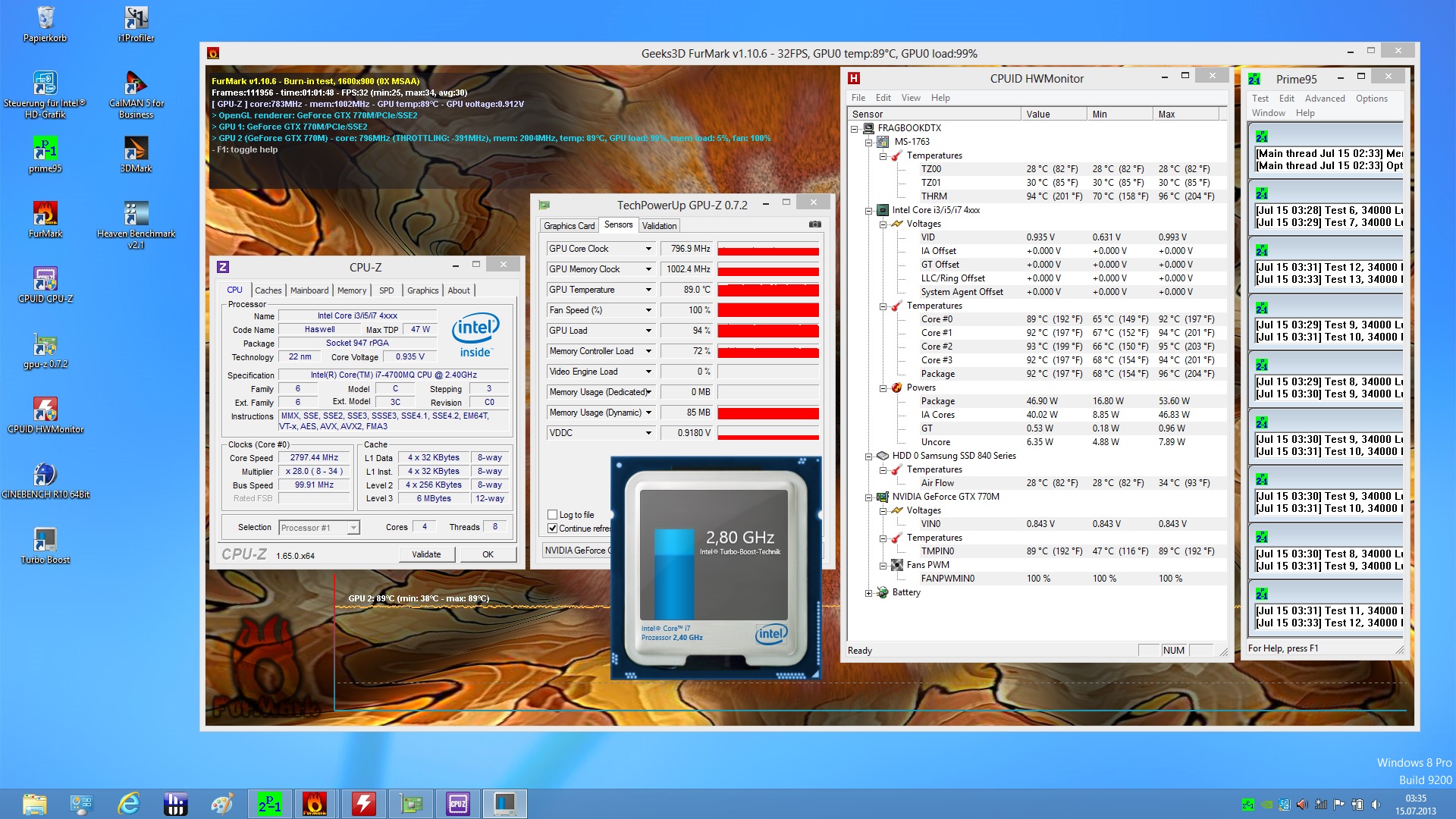This screenshot has height=819, width=1456.
Task: Toggle the Continue refreshing checkbox in GPU-Z
Action: point(552,529)
